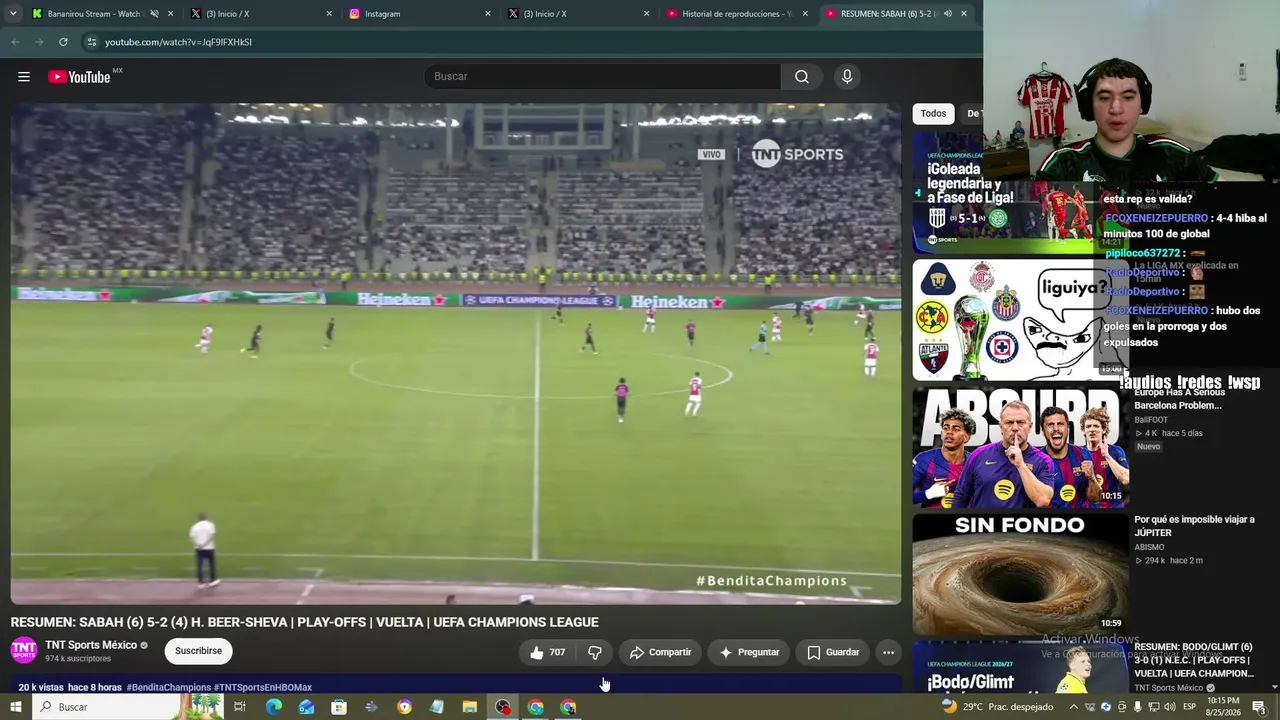
Task: Open the Goleada legendaria video thumbnail
Action: click(x=1020, y=192)
